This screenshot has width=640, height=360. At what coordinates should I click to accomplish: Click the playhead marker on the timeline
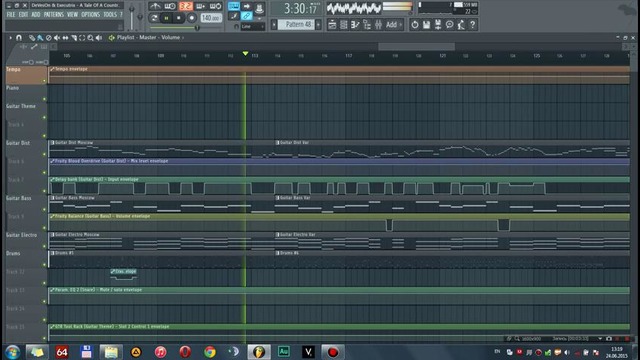tap(245, 53)
